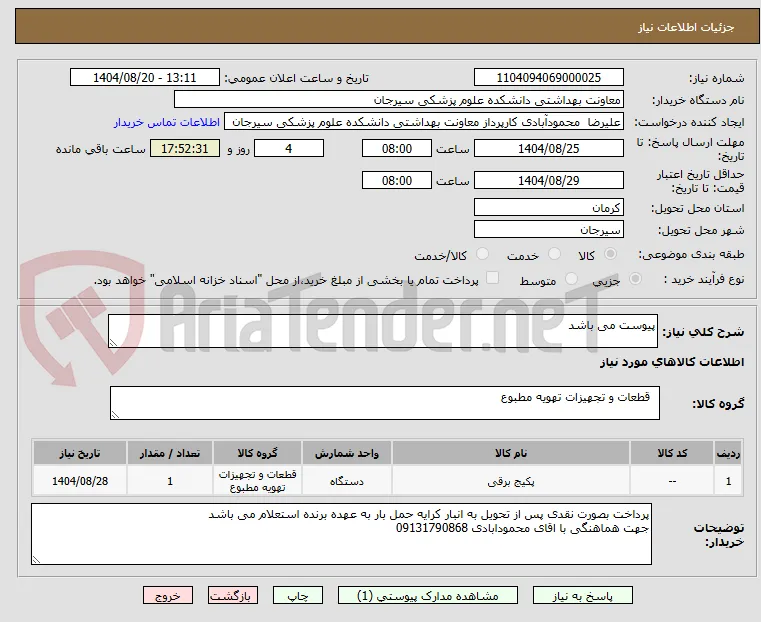The width and height of the screenshot is (761, 622).
Task: Click the دستگاه unit cell
Action: click(347, 481)
